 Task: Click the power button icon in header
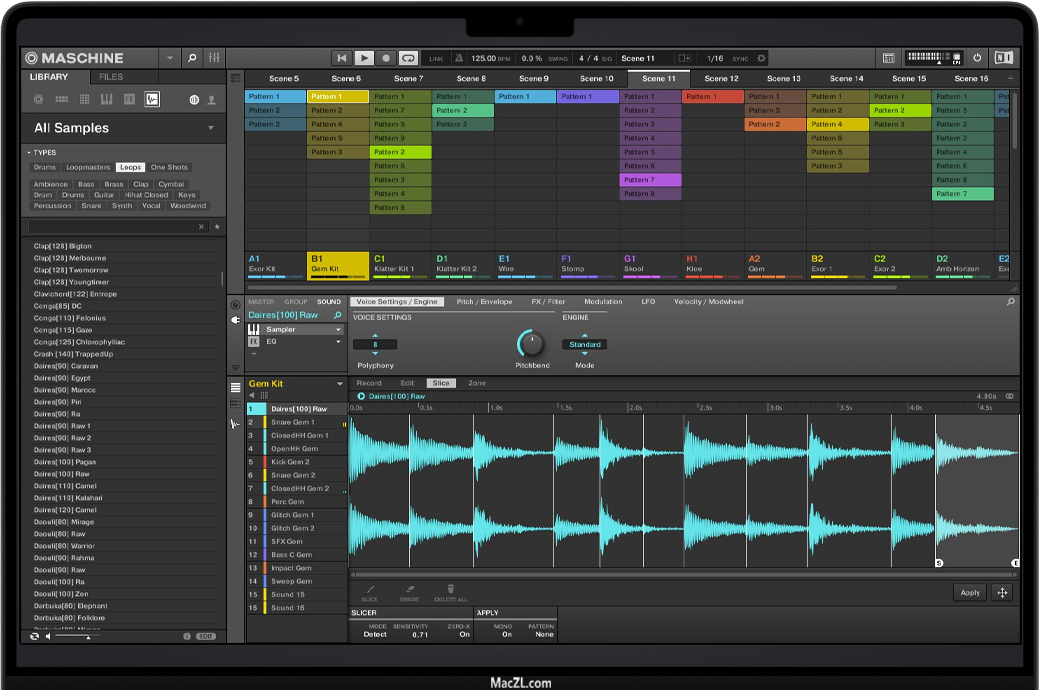[x=977, y=58]
